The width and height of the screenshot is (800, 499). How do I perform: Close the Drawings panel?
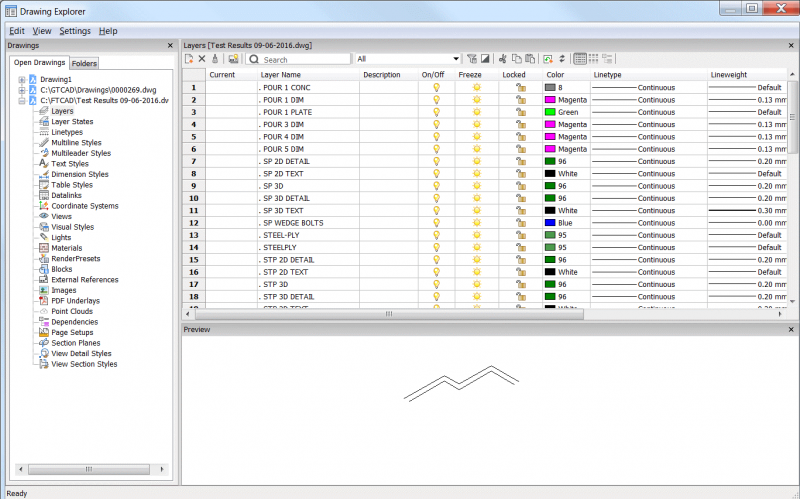(x=170, y=45)
